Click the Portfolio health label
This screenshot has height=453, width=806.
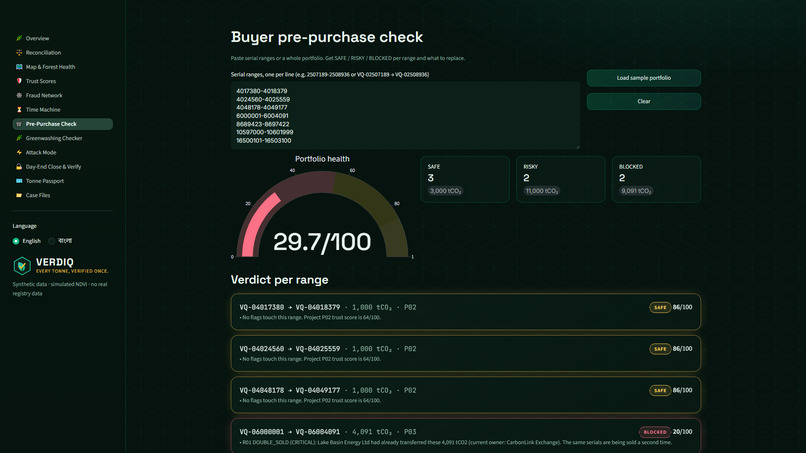coord(322,159)
